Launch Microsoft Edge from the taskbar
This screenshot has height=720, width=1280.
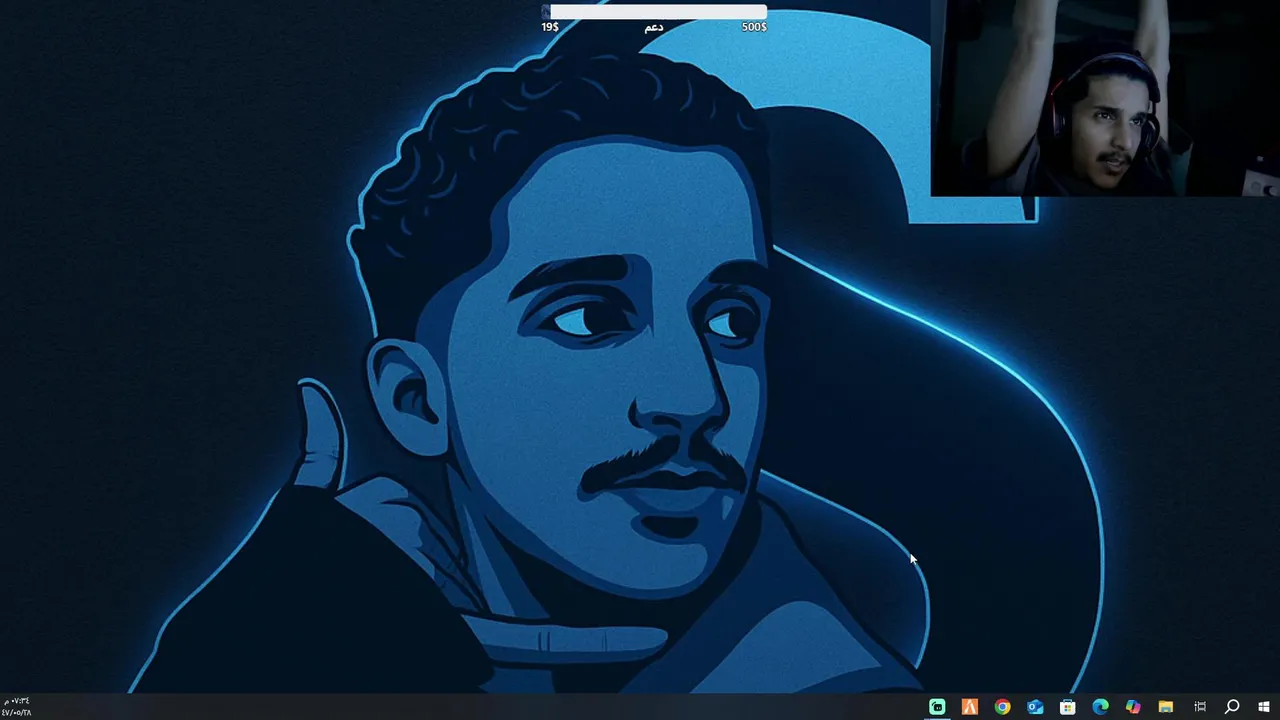coord(1100,707)
